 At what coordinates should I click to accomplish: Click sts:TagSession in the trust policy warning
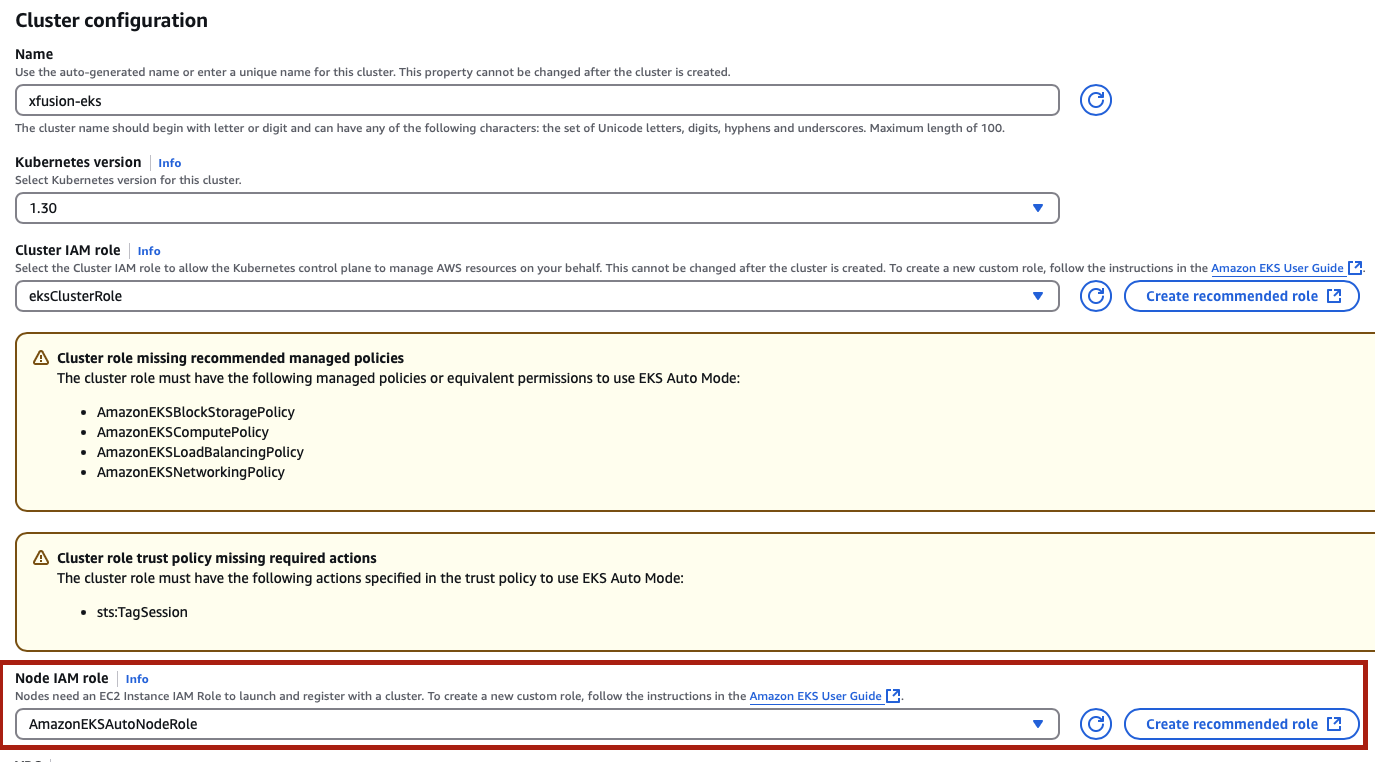pyautogui.click(x=142, y=612)
